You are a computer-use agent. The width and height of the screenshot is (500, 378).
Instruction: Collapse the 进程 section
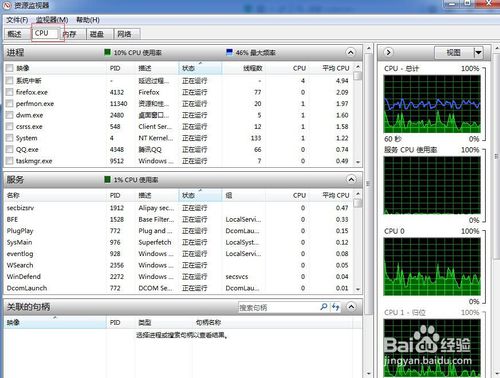pos(350,53)
